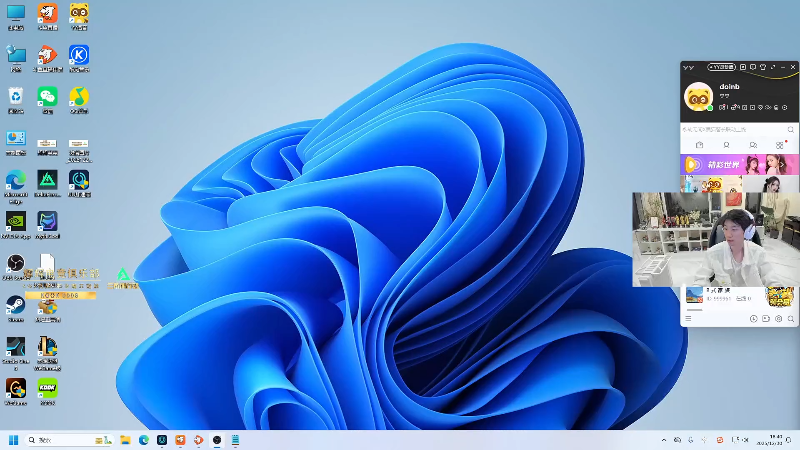Click the magnifier icon in YY search field
Screen dimensions: 800x450
click(791, 130)
